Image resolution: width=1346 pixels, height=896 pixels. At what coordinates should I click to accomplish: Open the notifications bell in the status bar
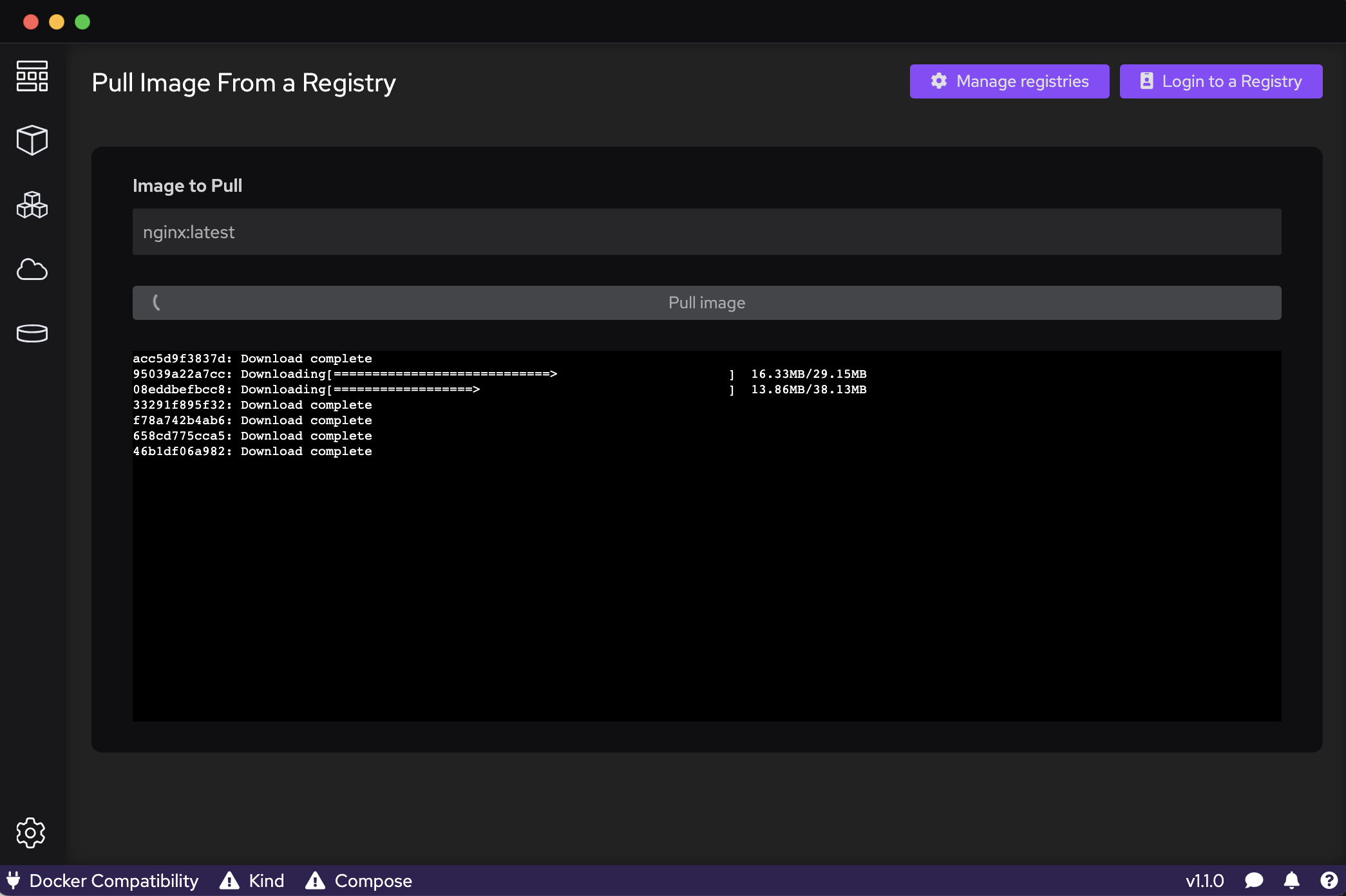pos(1291,881)
